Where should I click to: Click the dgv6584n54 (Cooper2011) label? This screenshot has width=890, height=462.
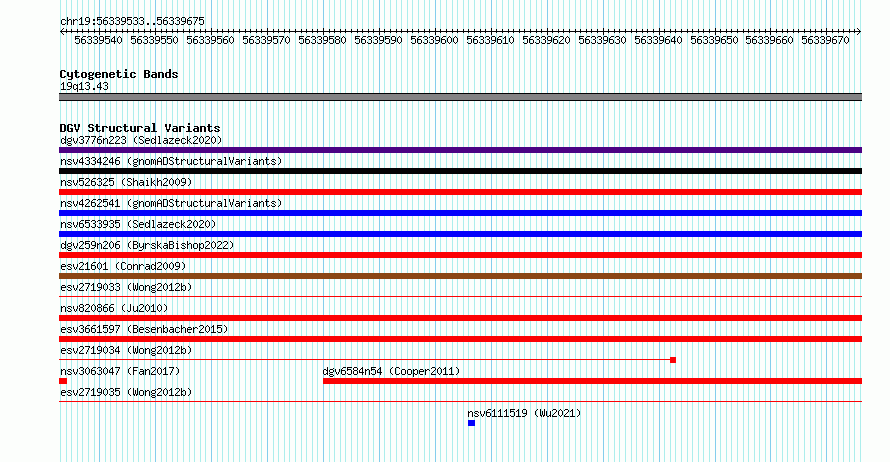tap(391, 371)
